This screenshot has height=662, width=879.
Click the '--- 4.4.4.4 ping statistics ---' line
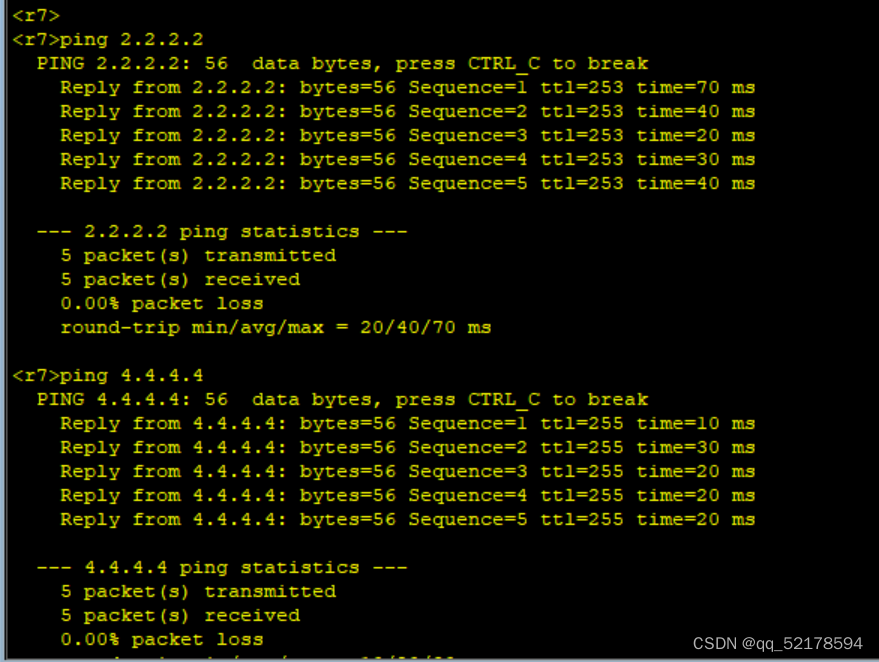[x=221, y=568]
